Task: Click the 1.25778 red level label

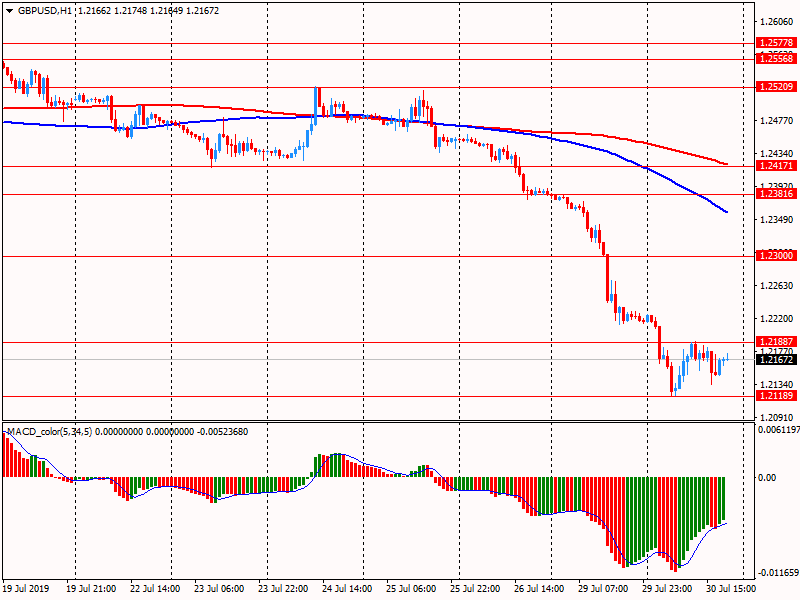Action: (x=776, y=43)
